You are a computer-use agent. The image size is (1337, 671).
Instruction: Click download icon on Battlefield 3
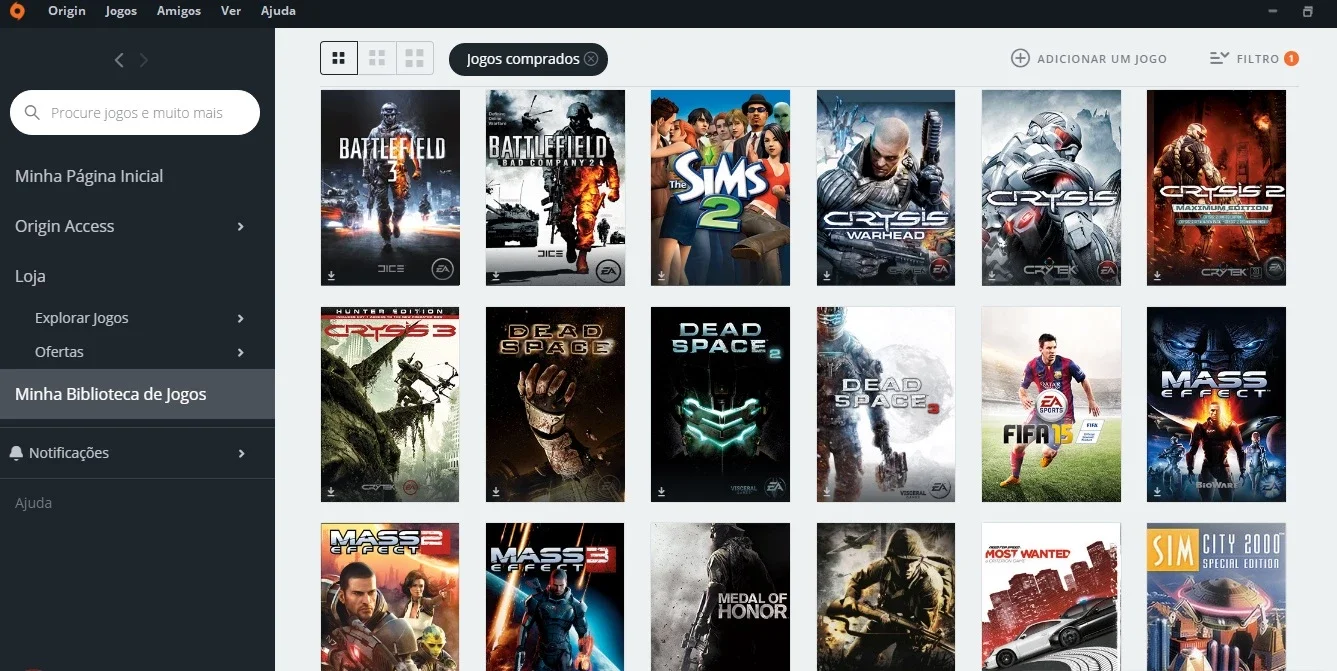coord(331,274)
